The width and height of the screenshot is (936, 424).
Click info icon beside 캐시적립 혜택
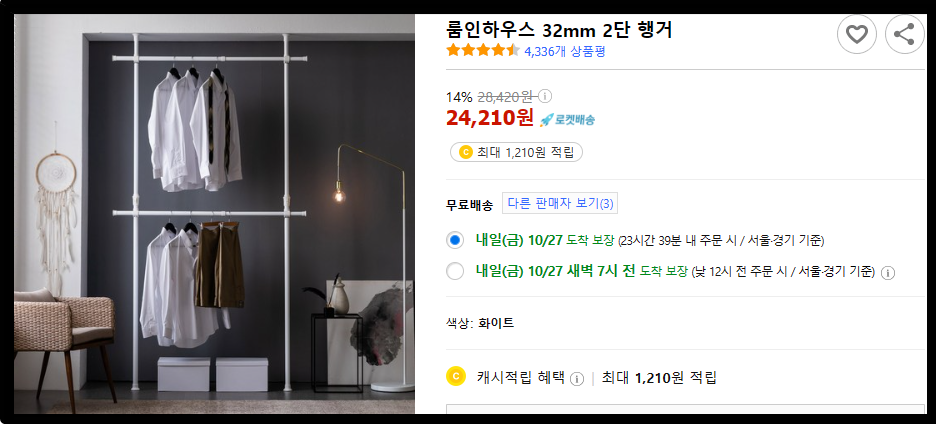pyautogui.click(x=577, y=379)
